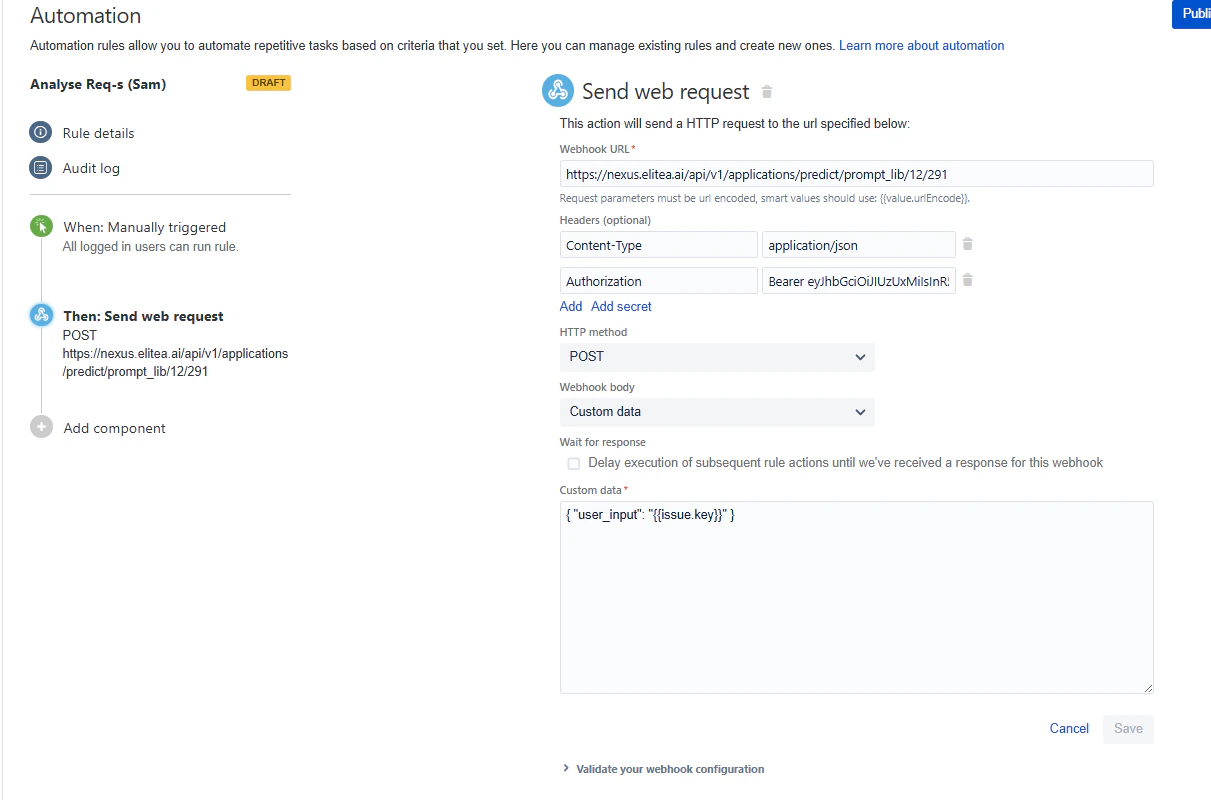Select the When: Manually triggered step

144,227
